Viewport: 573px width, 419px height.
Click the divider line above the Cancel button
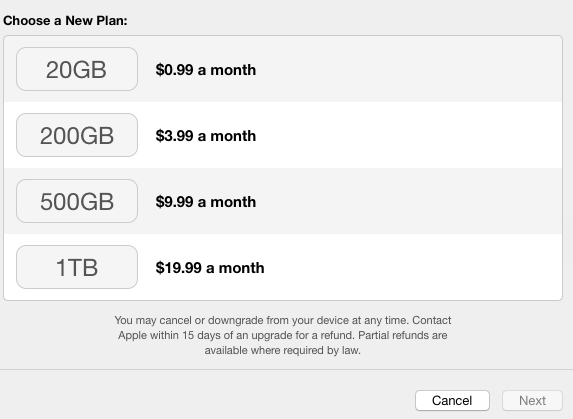click(286, 369)
